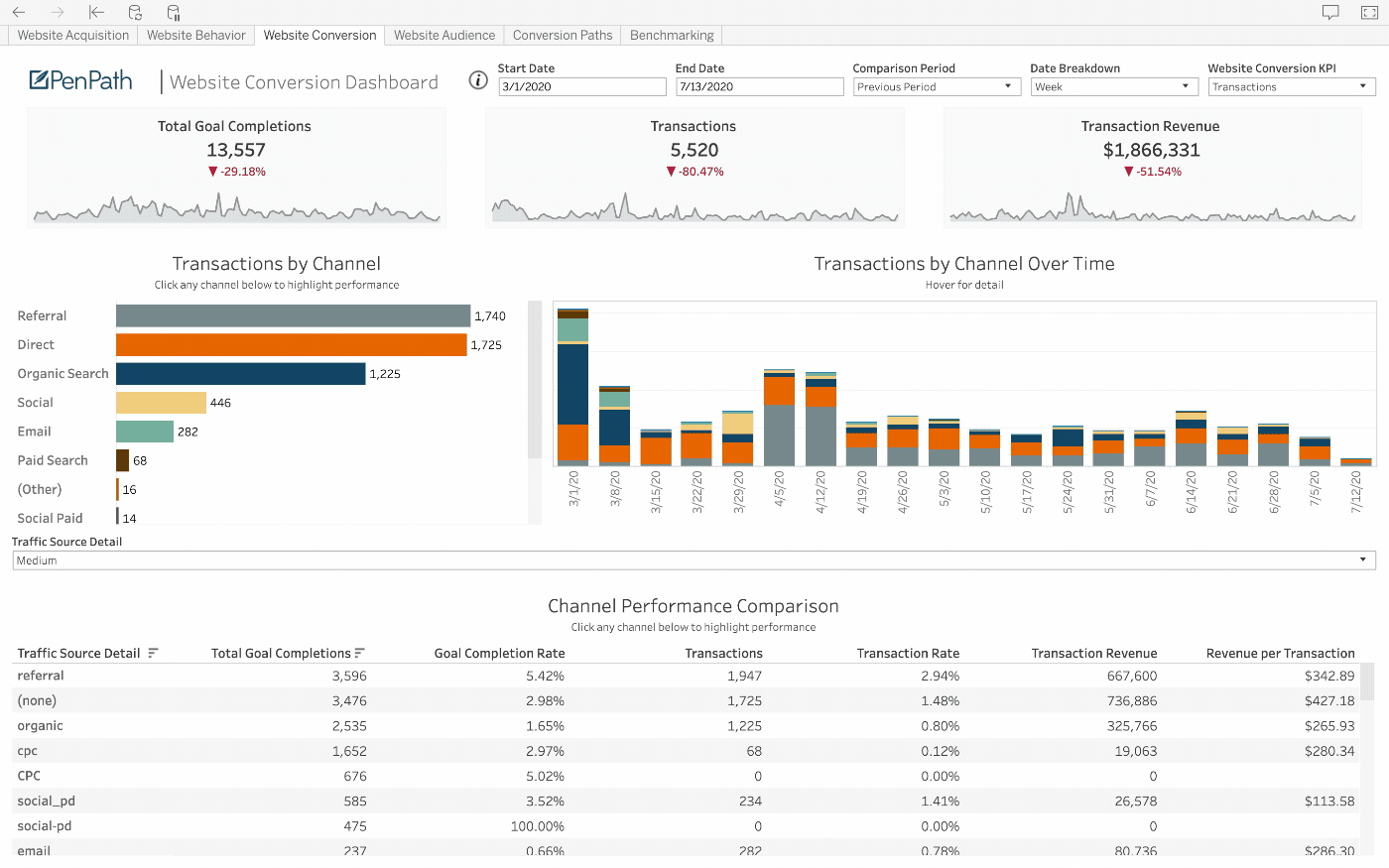Select the uppercase CPC table row
The height and width of the screenshot is (868, 1389).
coord(686,776)
